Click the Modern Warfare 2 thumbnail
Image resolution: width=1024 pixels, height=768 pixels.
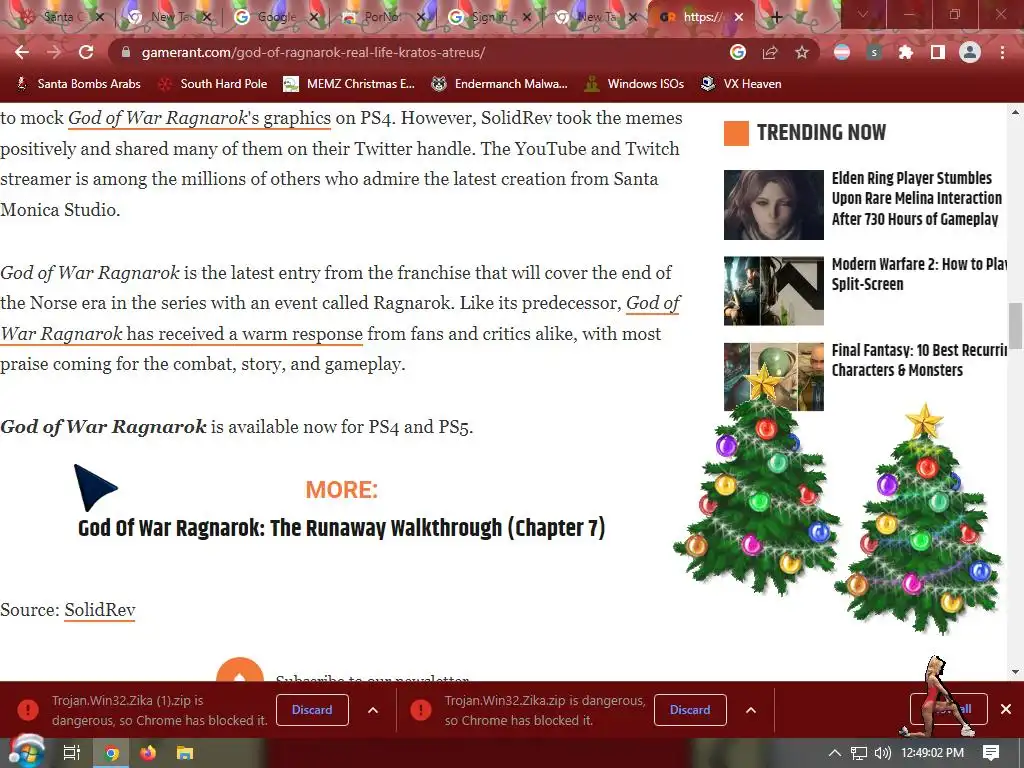774,291
